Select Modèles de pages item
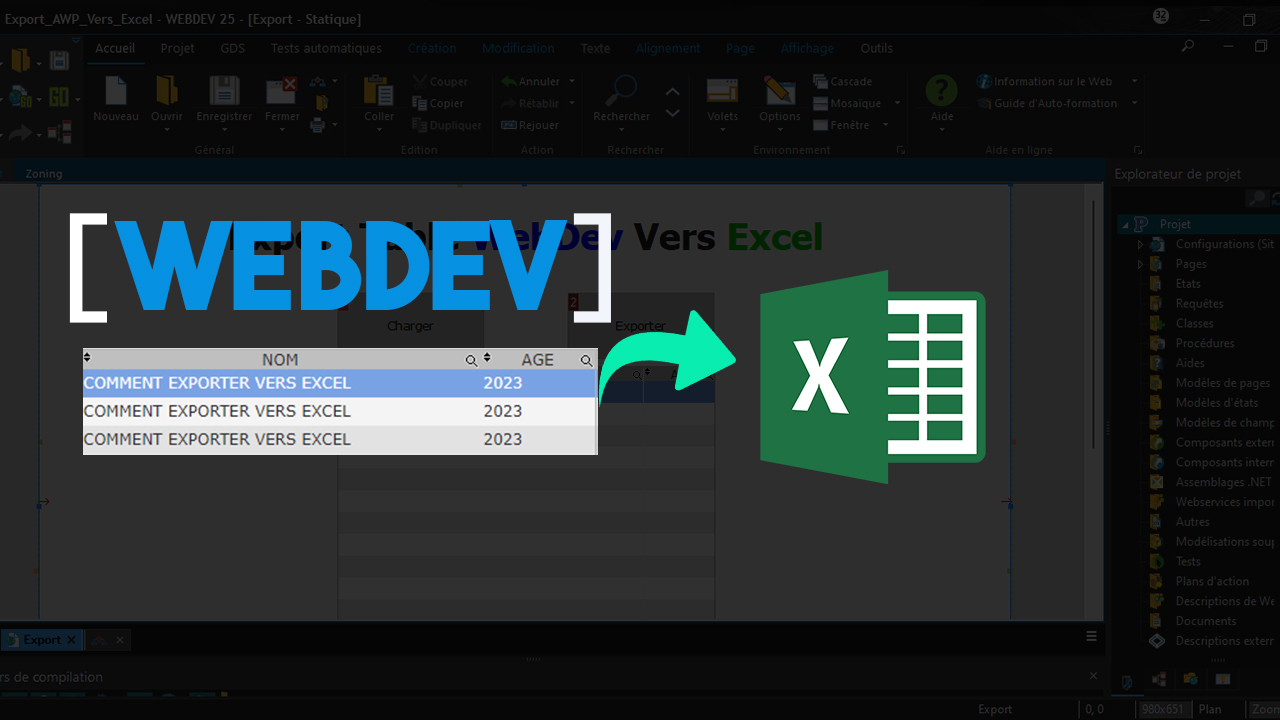Screen dimensions: 1280x720 (x=1223, y=383)
